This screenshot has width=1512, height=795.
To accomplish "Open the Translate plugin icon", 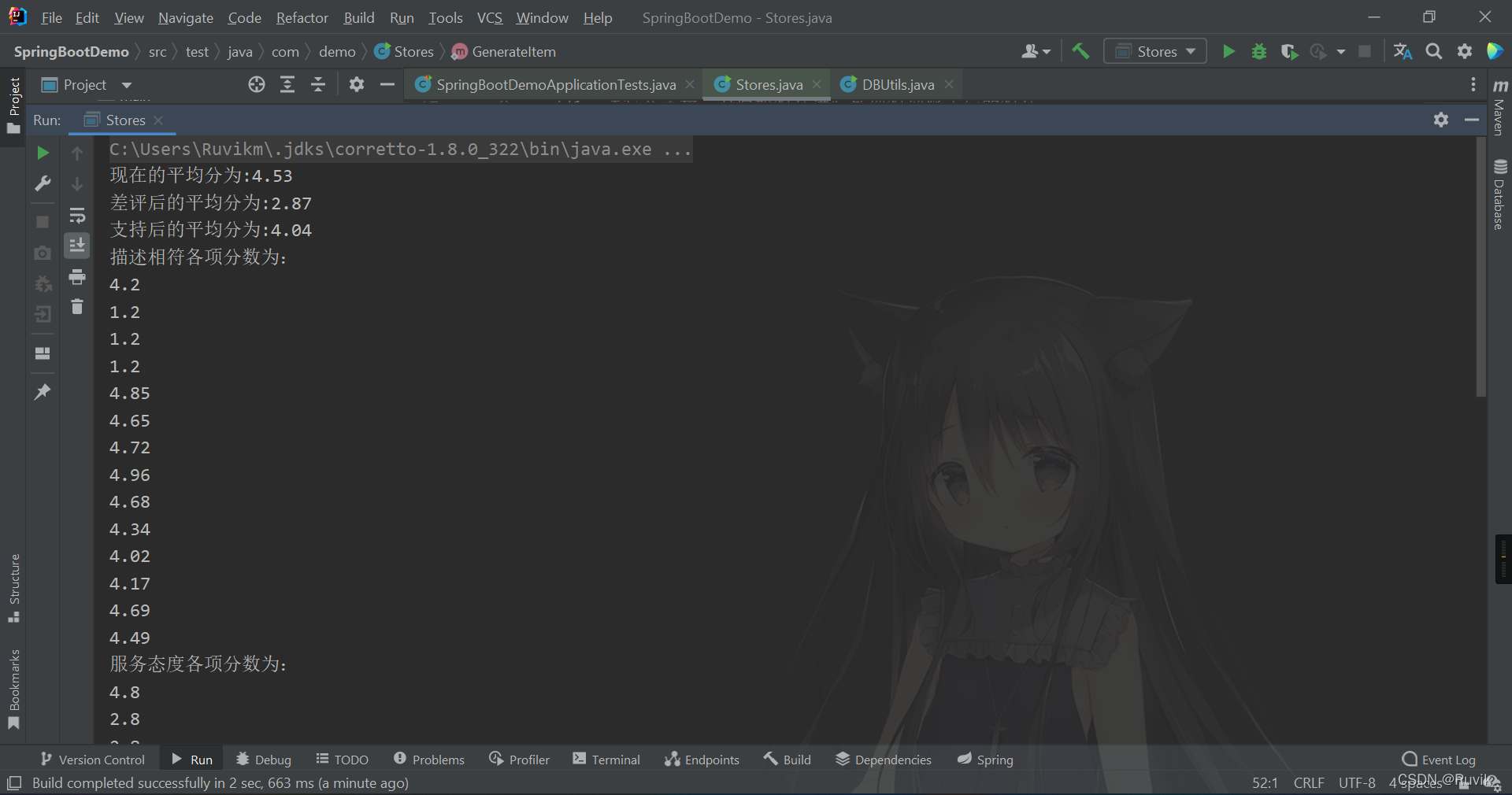I will 1403,51.
